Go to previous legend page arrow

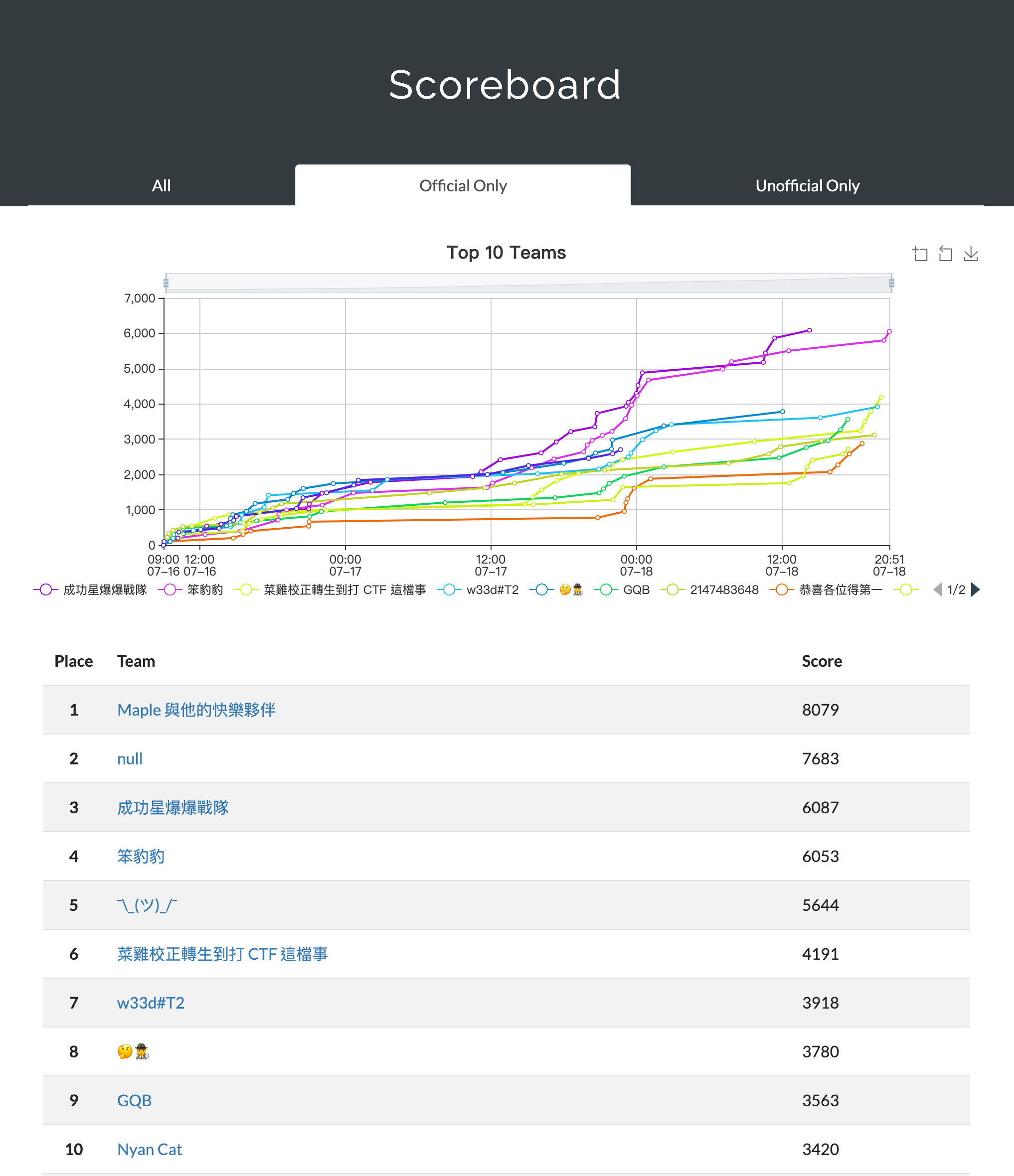point(938,589)
